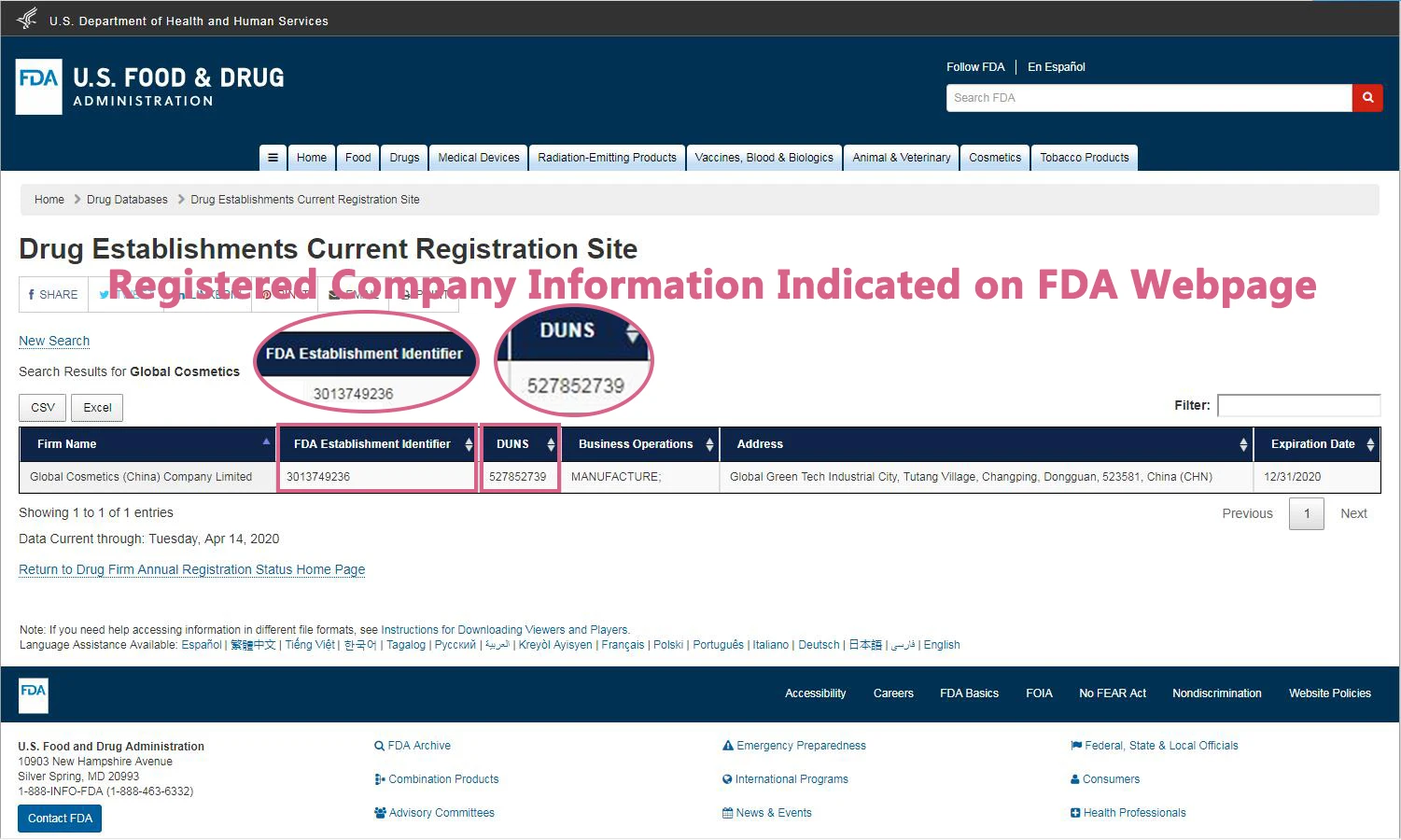Viewport: 1401px width, 840px height.
Task: Open the Tobacco Products tab
Action: click(x=1084, y=158)
